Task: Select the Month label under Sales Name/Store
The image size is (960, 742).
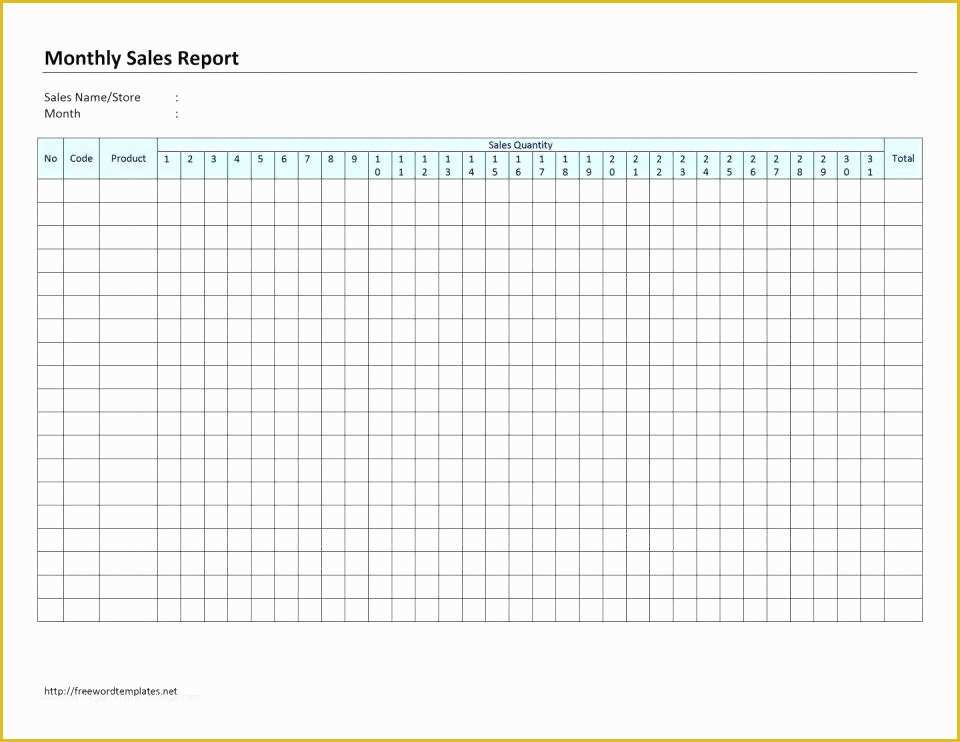Action: 62,114
